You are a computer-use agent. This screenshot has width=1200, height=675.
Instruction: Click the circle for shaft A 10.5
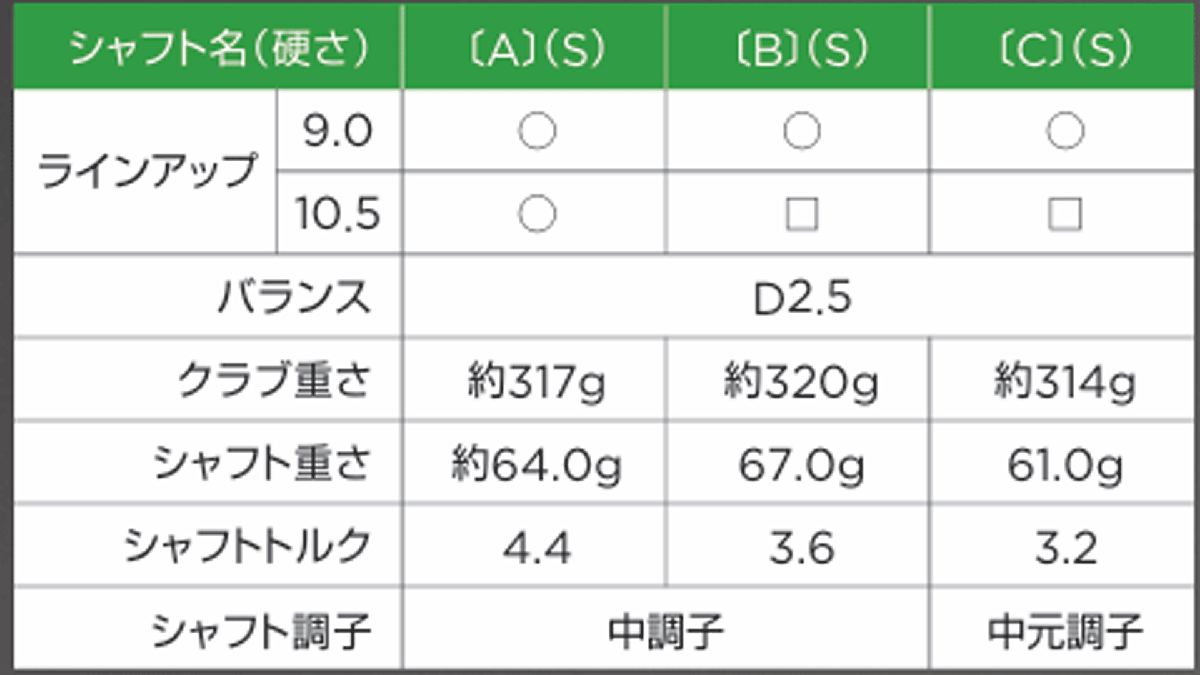536,213
